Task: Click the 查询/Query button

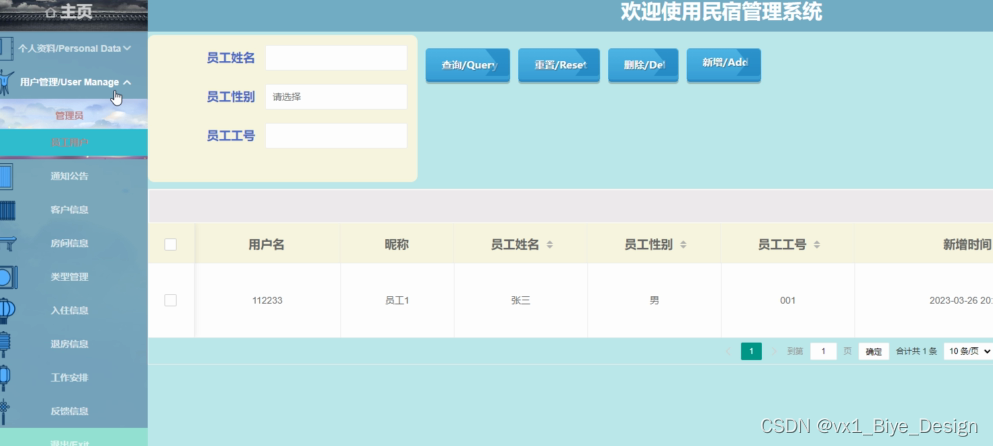Action: [x=467, y=65]
